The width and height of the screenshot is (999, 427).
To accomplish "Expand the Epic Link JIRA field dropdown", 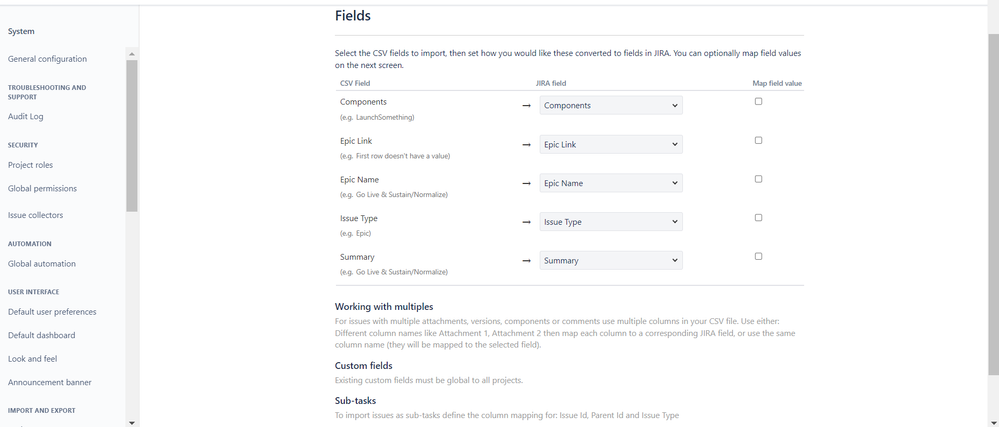I will (611, 145).
